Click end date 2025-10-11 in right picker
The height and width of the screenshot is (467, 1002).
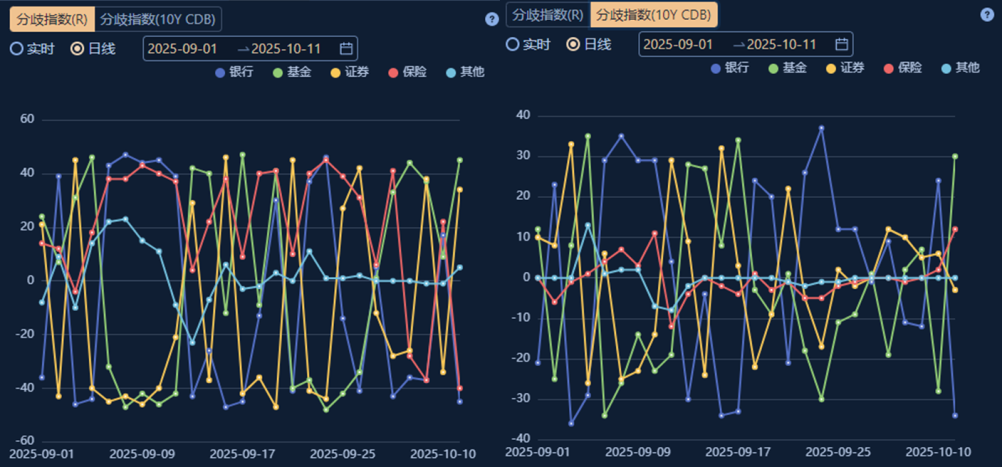point(781,44)
